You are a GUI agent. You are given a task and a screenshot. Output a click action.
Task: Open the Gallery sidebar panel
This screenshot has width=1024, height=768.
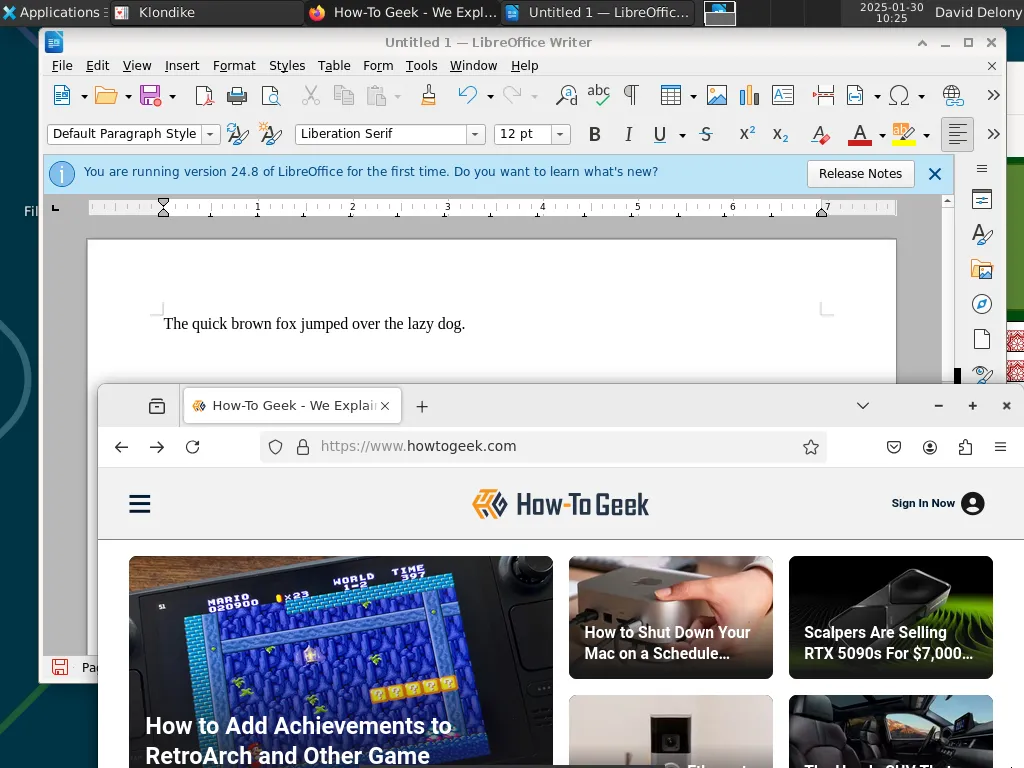point(981,269)
